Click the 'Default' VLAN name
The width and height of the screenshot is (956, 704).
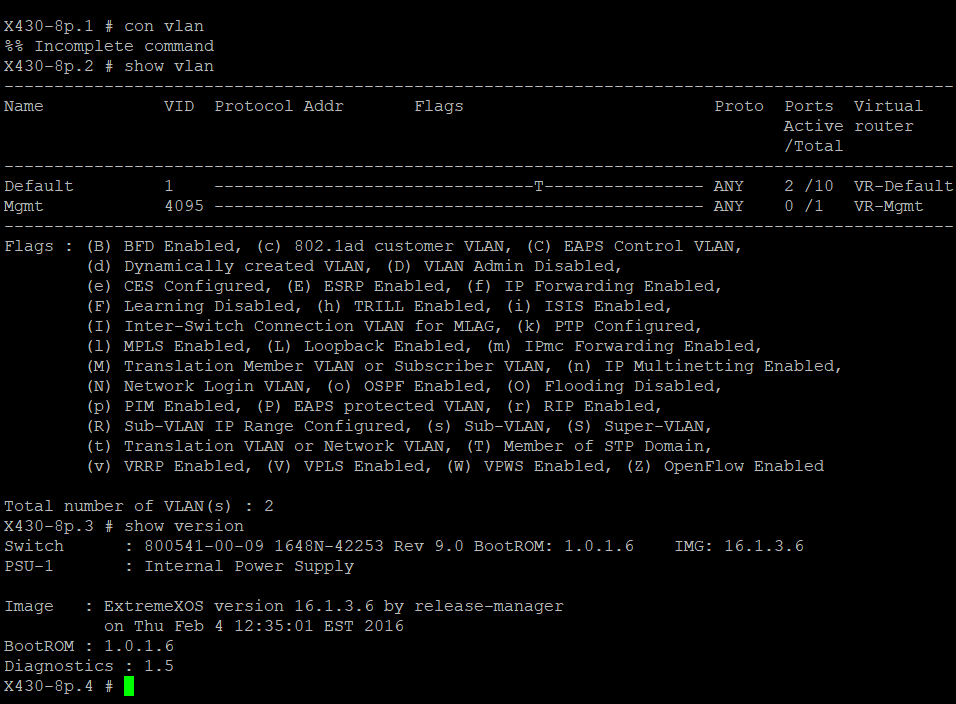click(x=39, y=186)
